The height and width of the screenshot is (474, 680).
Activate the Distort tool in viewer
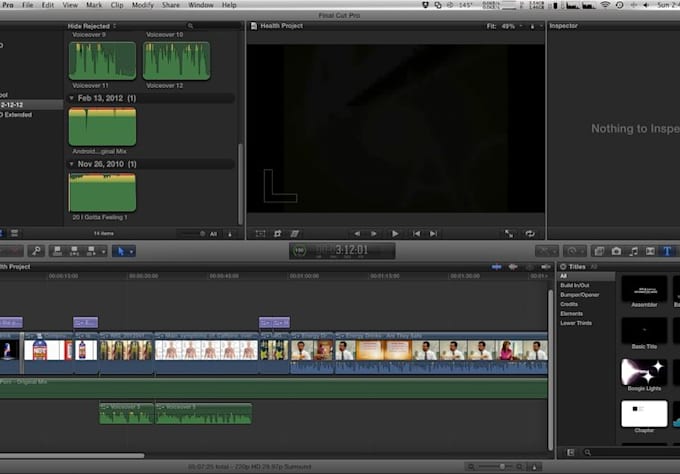pos(295,234)
